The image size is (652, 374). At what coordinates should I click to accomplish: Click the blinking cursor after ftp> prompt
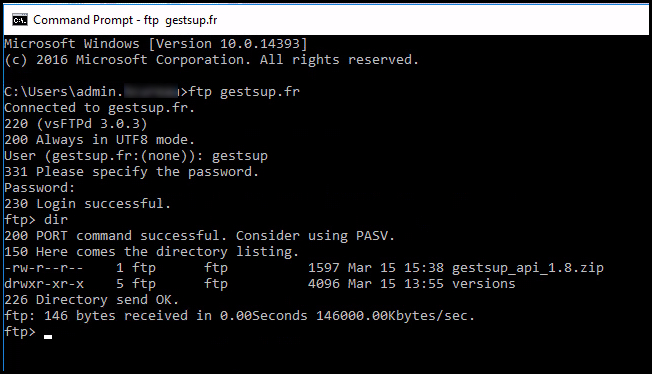(x=48, y=337)
